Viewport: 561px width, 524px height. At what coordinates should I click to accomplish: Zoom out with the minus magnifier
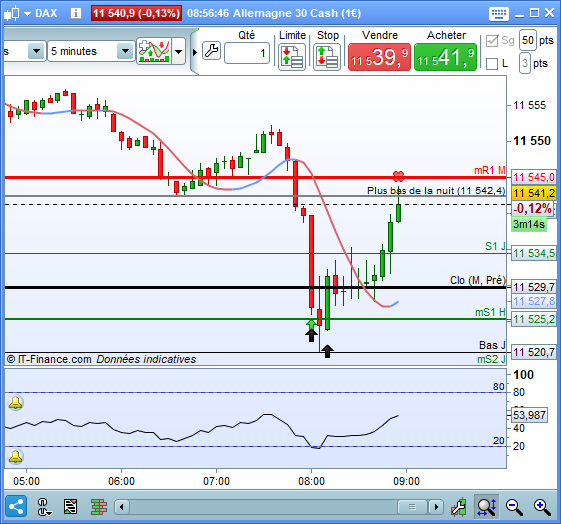click(514, 507)
